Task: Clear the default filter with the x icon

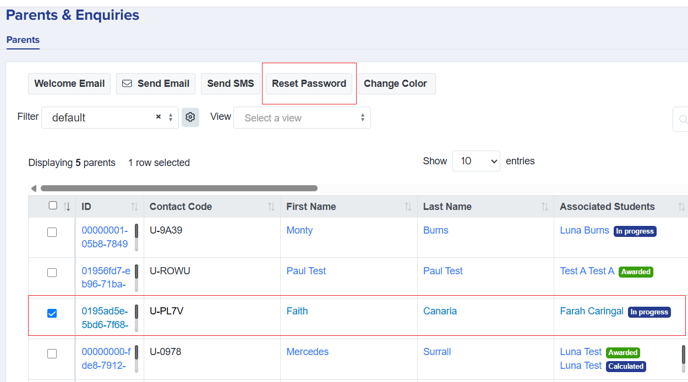Action: pos(158,117)
